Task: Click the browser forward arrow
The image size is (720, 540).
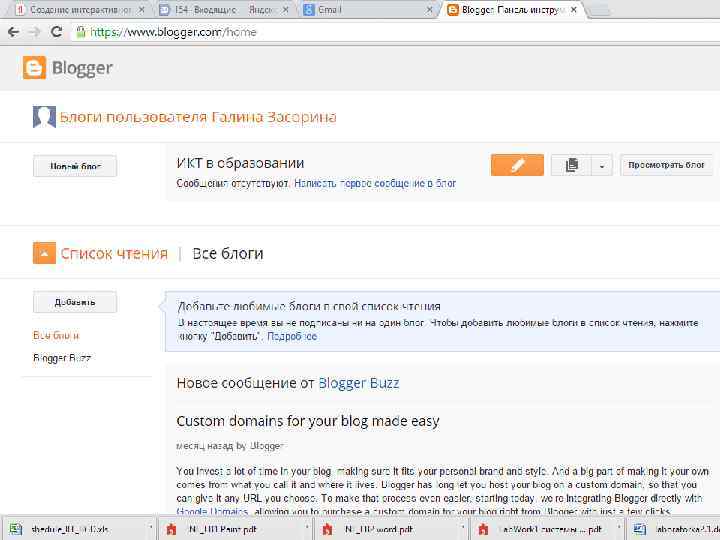Action: (x=34, y=32)
